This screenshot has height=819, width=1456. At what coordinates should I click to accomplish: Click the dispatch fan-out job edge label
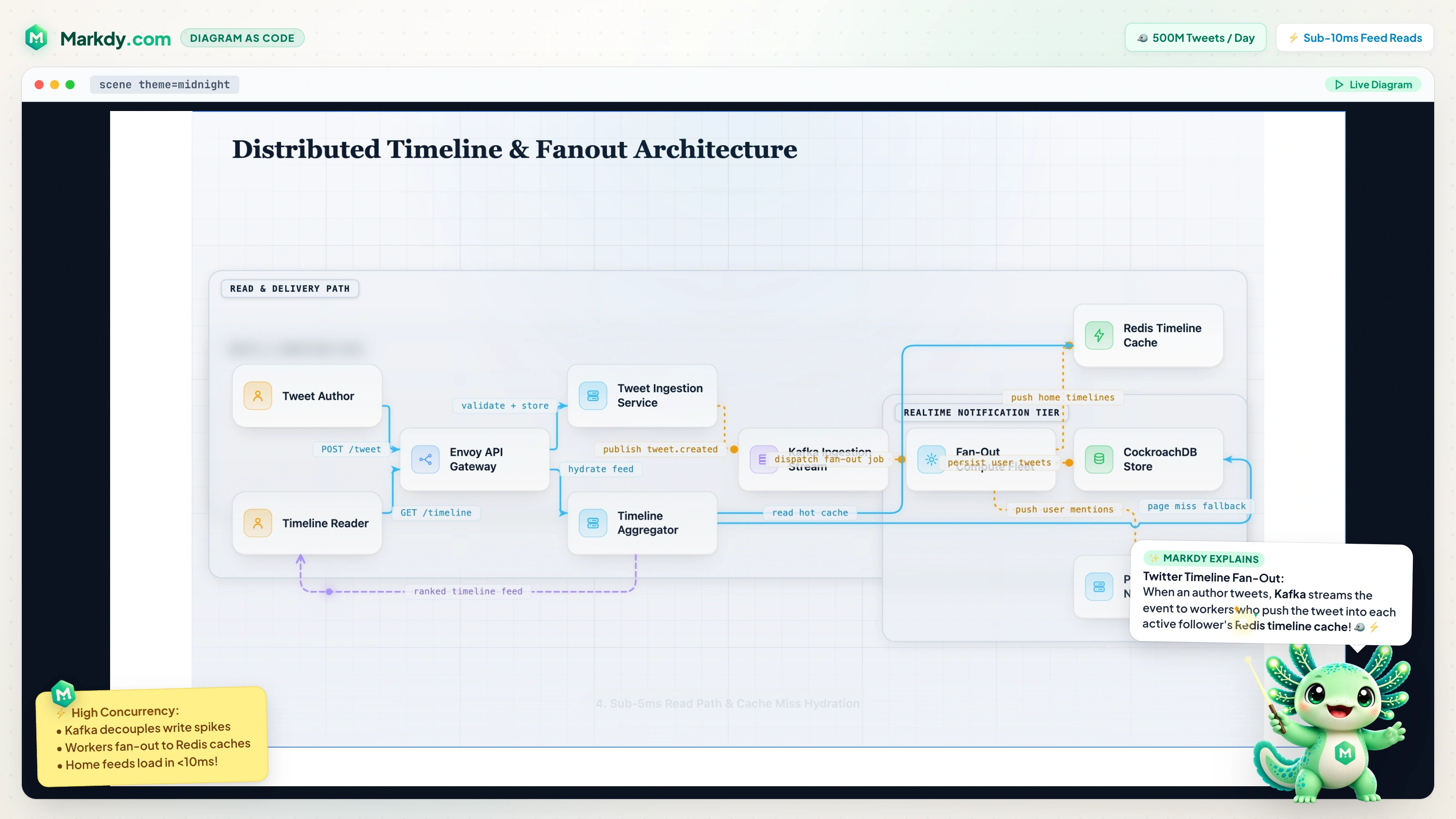coord(829,459)
